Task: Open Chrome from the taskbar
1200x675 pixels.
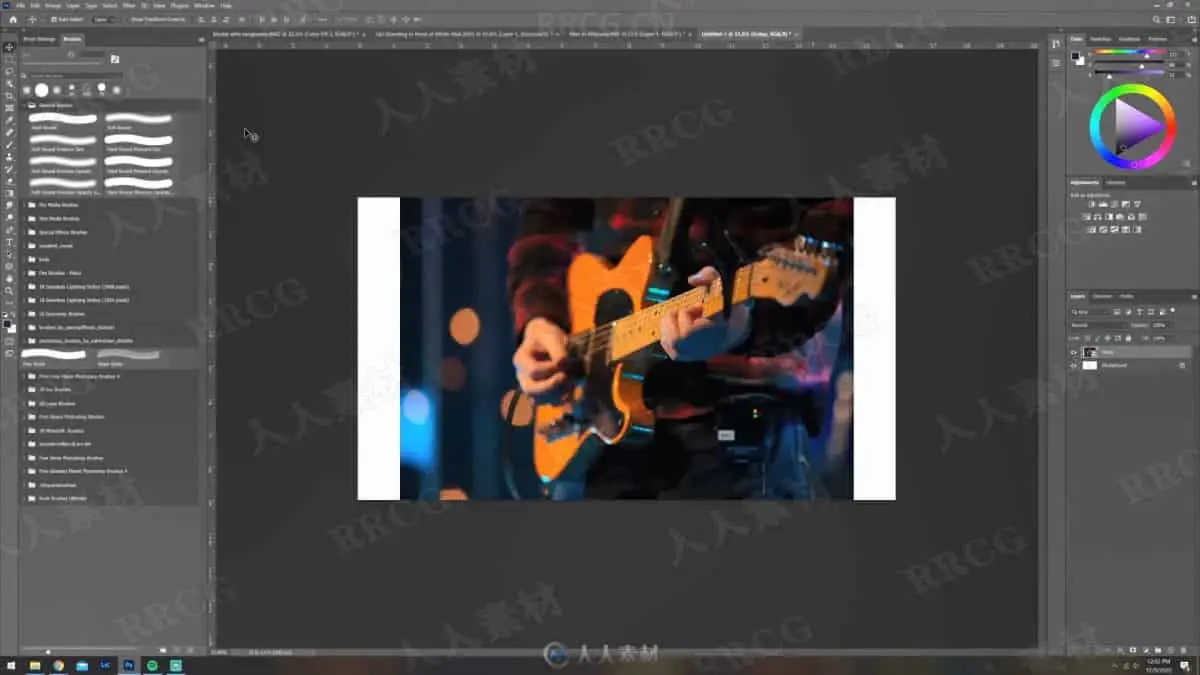Action: point(59,665)
